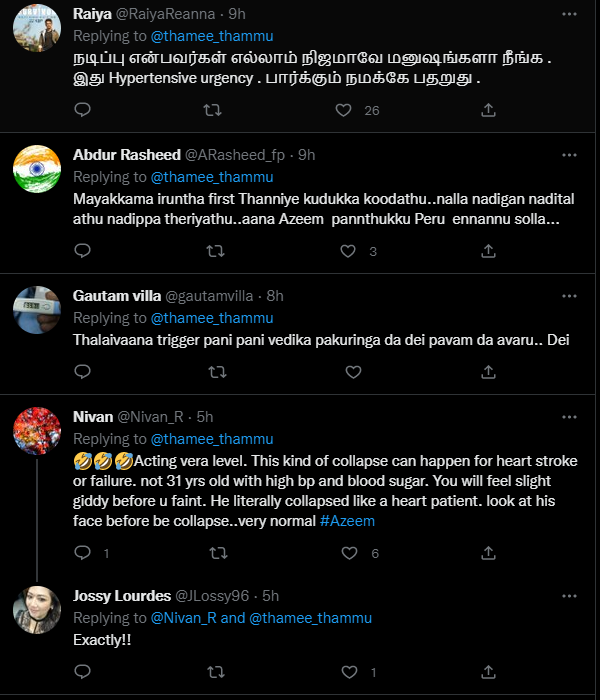
Task: Reply to Nivan's tweet
Action: point(83,553)
